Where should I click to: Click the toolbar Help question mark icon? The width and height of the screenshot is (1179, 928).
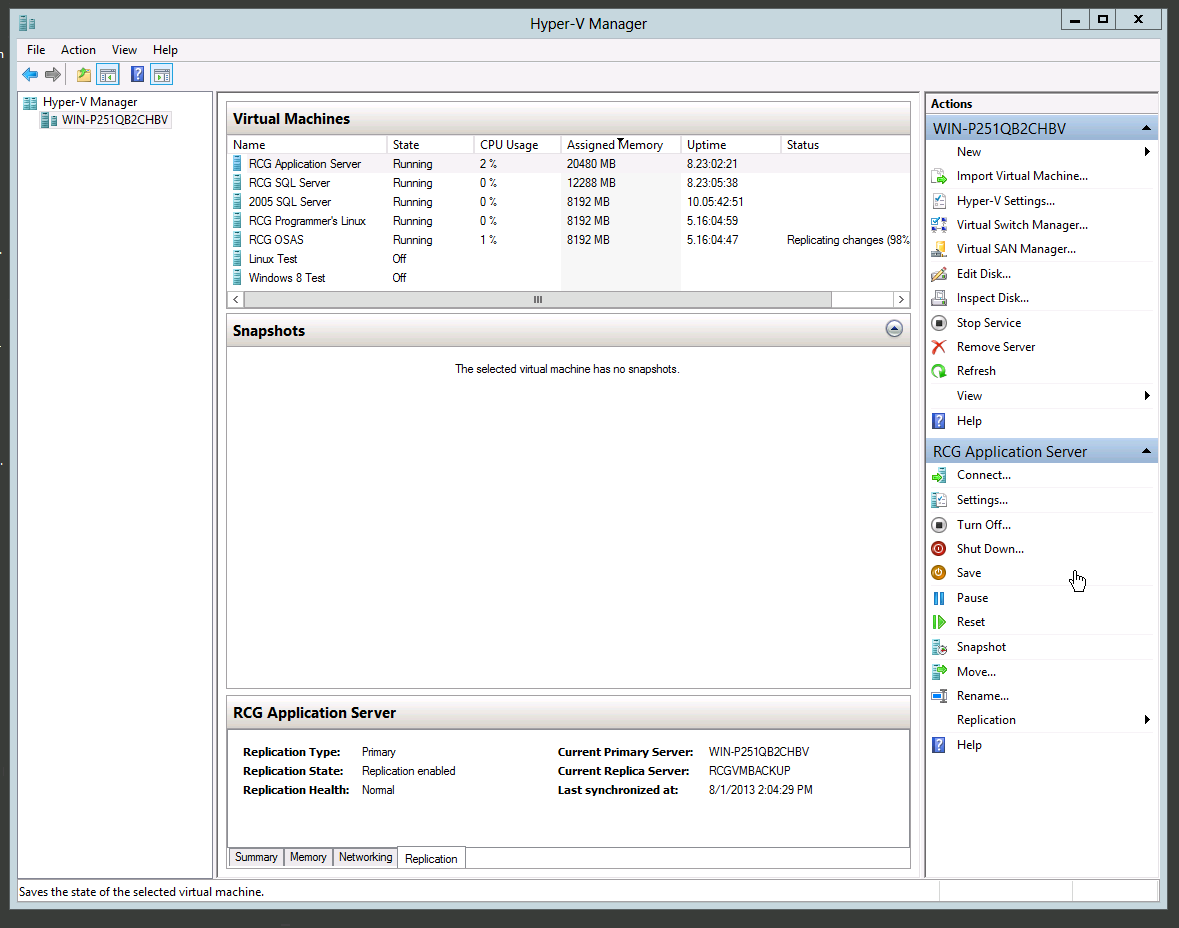(138, 74)
